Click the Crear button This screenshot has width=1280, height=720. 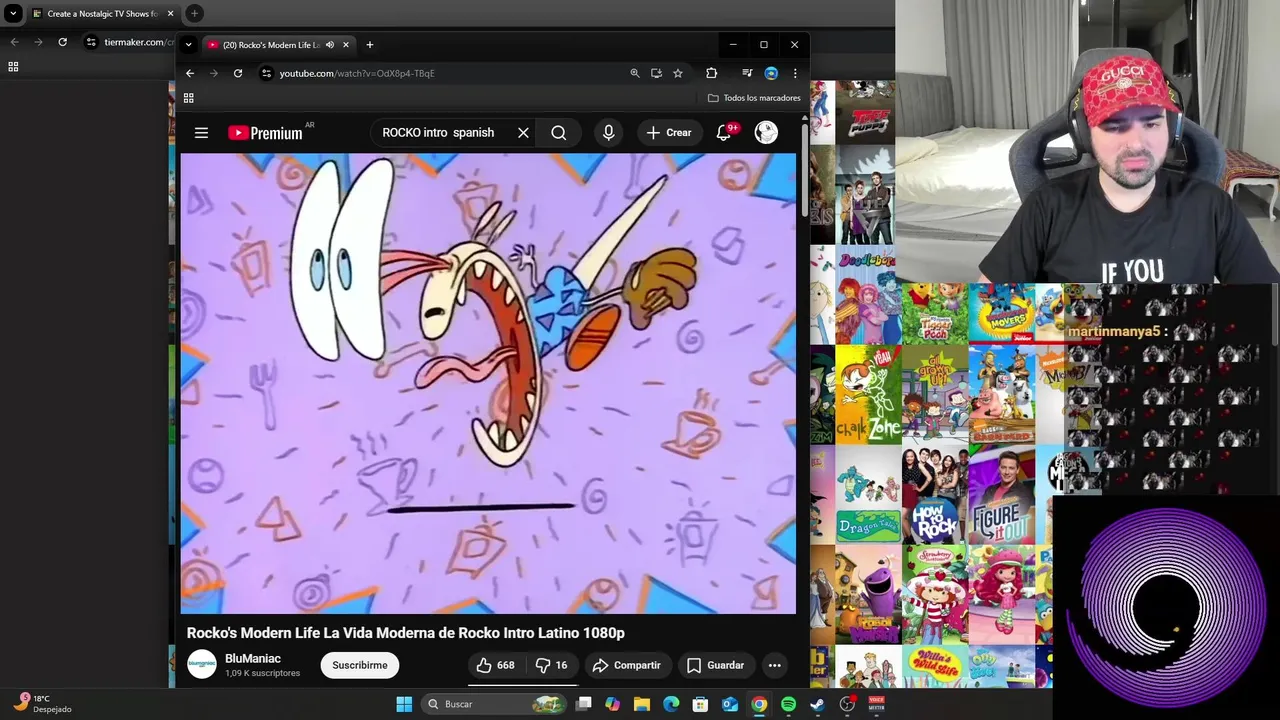coord(669,132)
